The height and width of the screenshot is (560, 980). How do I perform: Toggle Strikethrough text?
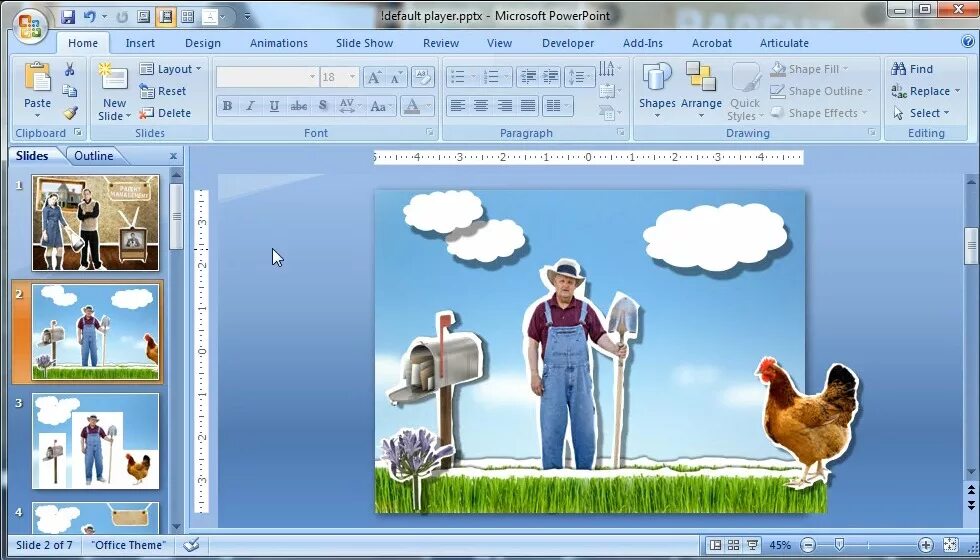299,106
